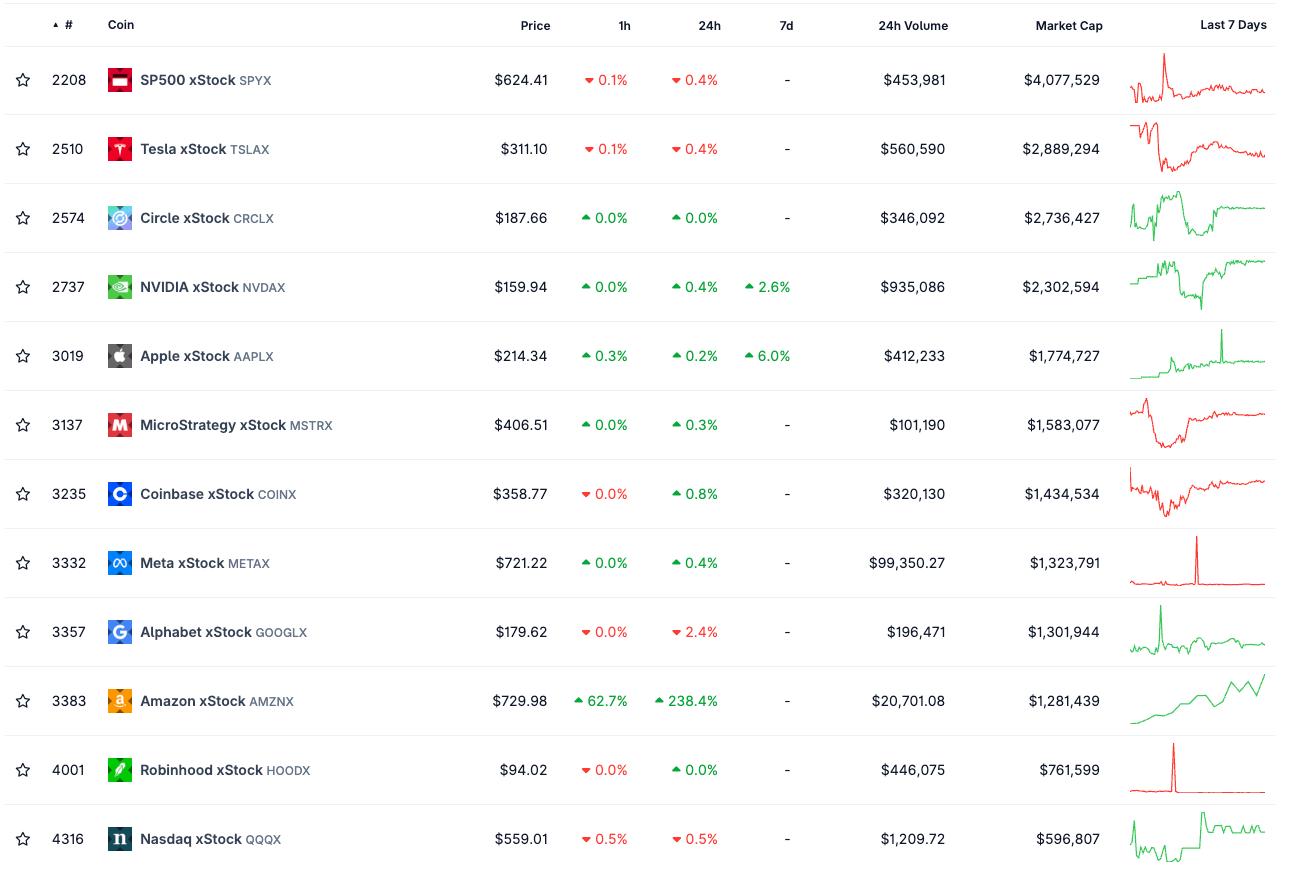Sort by 1h change column
This screenshot has width=1308, height=872.
pyautogui.click(x=624, y=26)
